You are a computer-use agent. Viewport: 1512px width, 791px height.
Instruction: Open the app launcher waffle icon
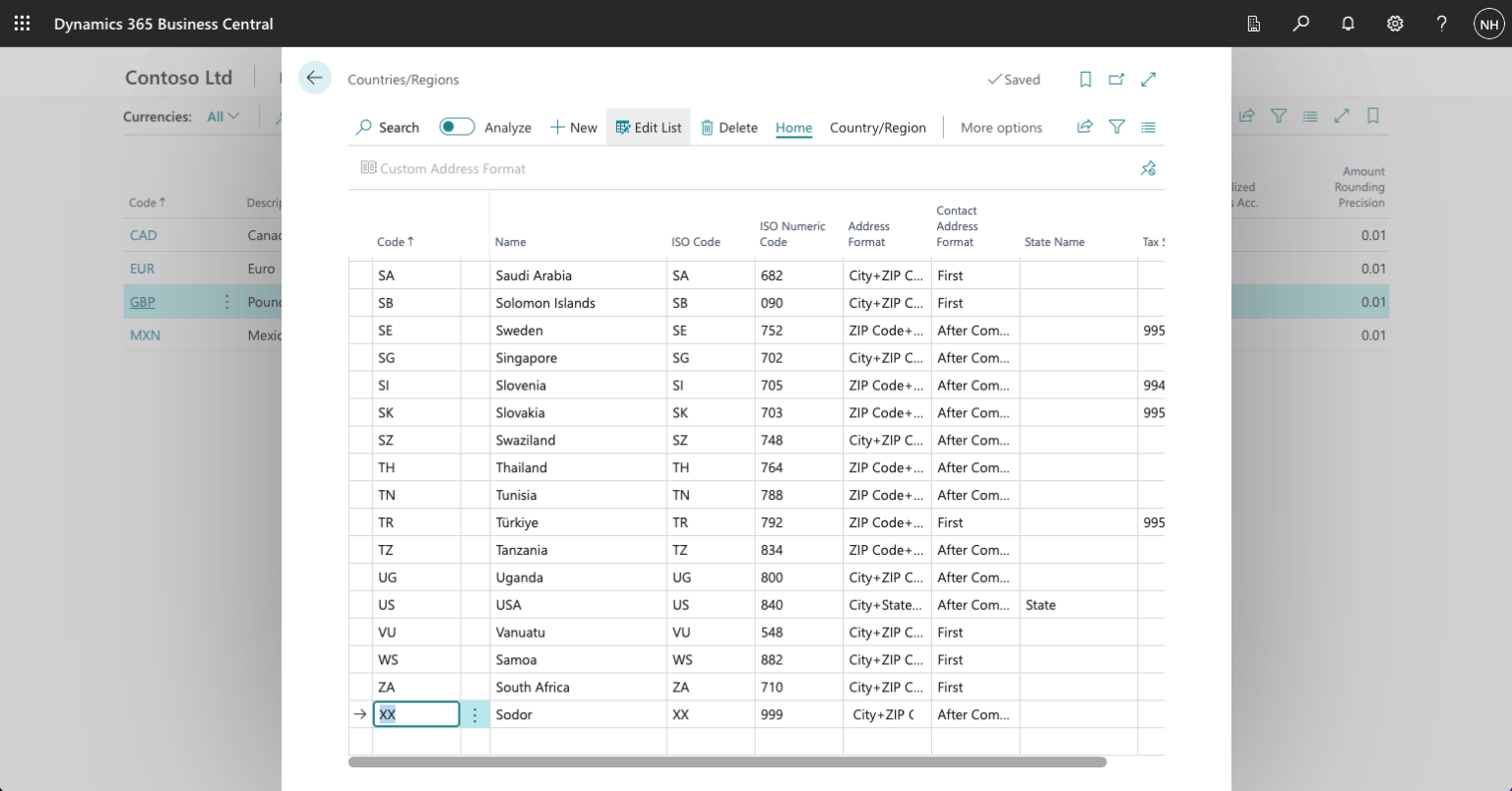22,24
